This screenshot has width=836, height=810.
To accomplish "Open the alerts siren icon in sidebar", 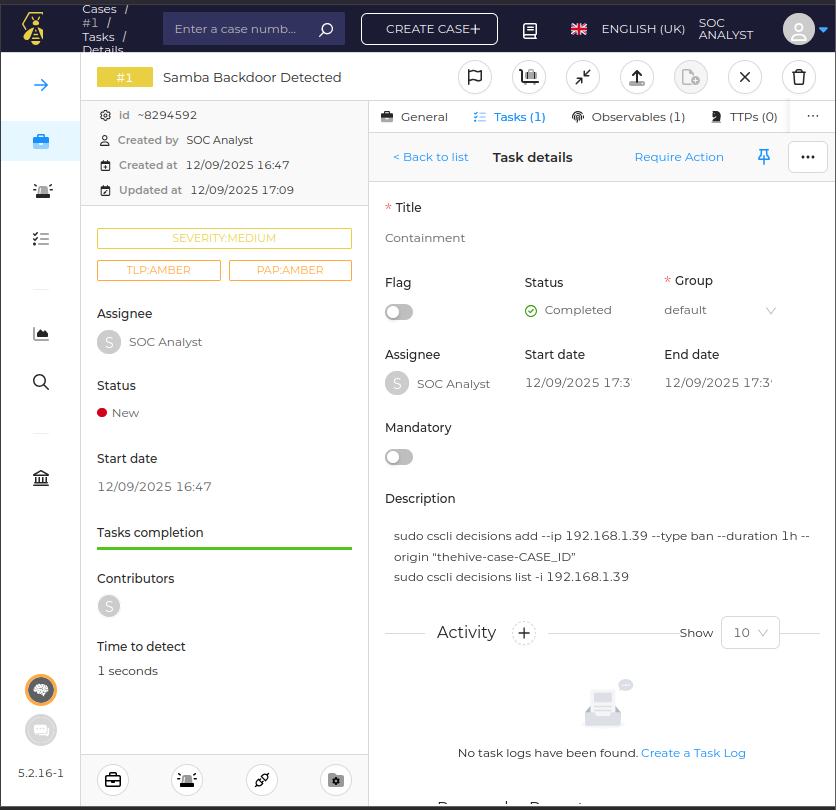I will tap(41, 190).
